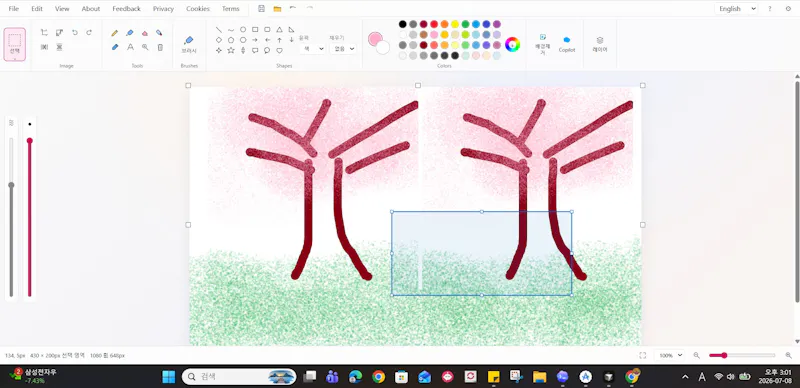Flip image horizontally icon

pos(44,47)
